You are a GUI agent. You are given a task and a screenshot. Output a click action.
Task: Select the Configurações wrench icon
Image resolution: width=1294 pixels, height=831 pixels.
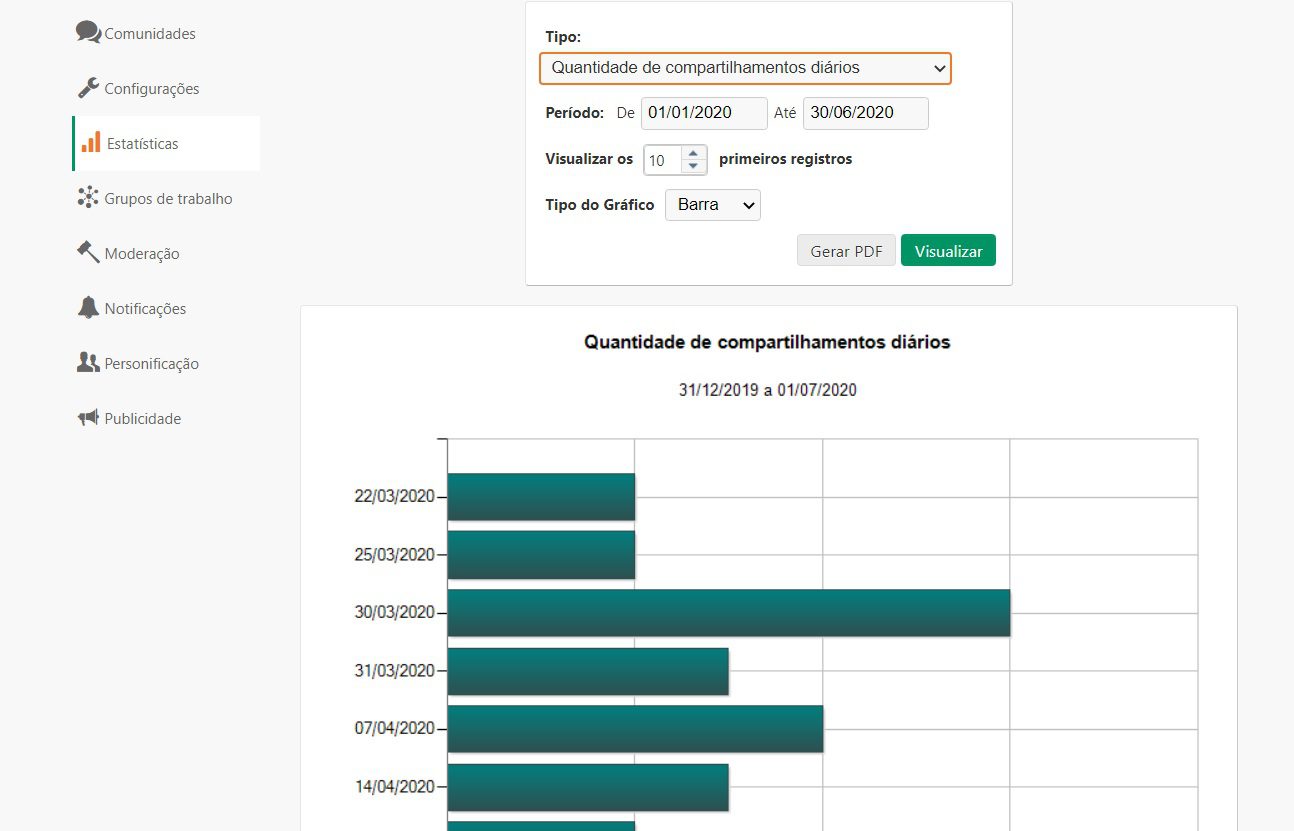point(87,86)
